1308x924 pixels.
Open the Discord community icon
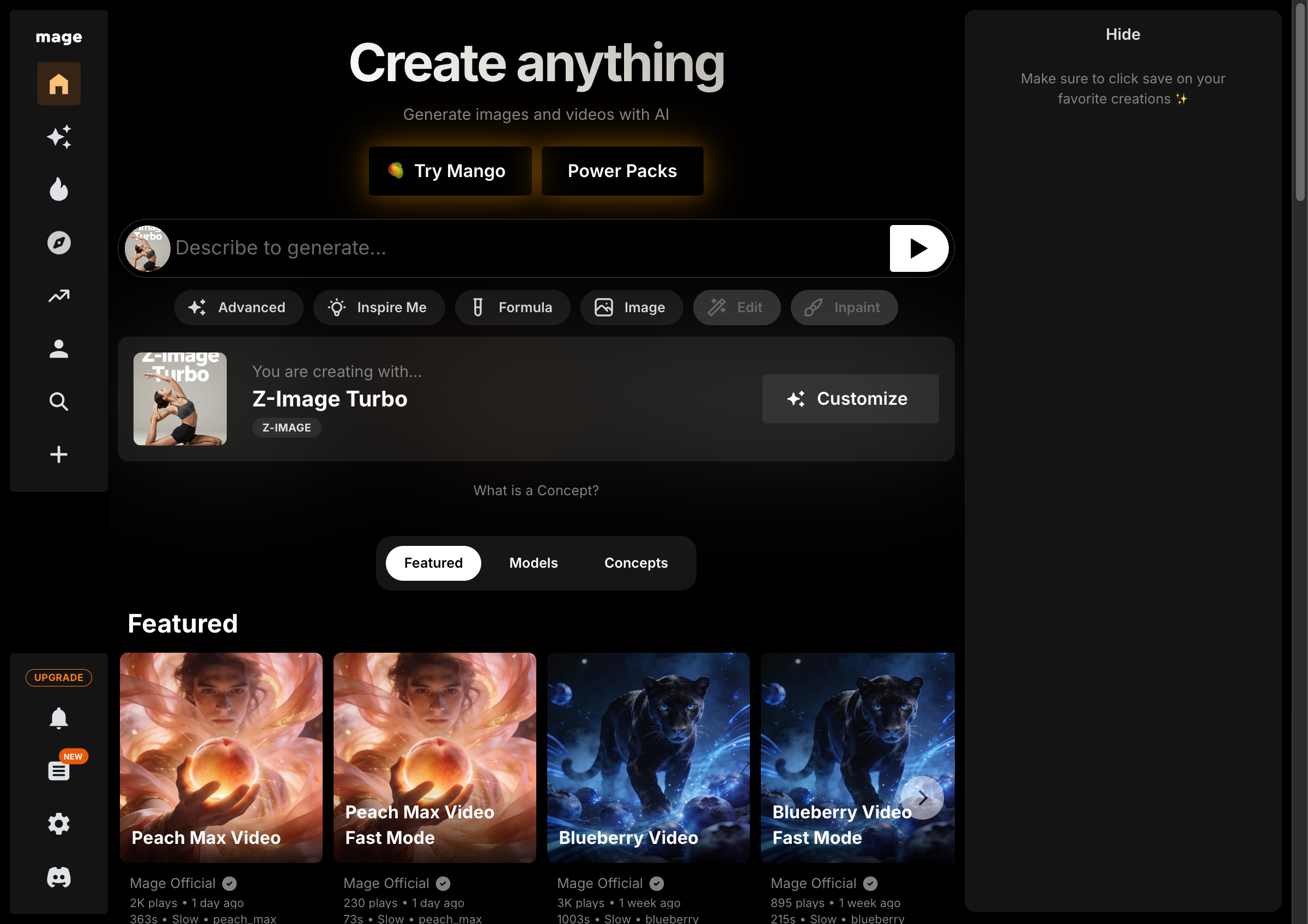(x=59, y=877)
